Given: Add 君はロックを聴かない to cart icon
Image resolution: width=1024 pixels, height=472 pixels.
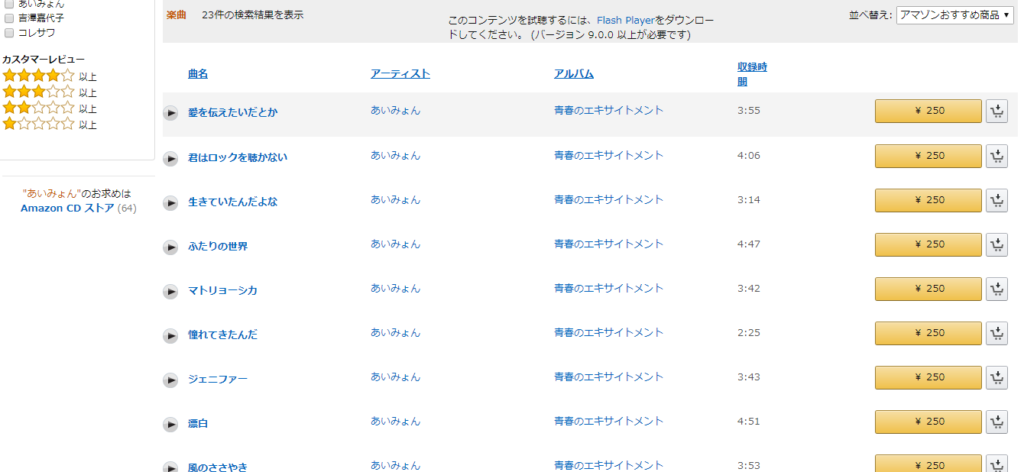Looking at the screenshot, I should click(x=997, y=156).
